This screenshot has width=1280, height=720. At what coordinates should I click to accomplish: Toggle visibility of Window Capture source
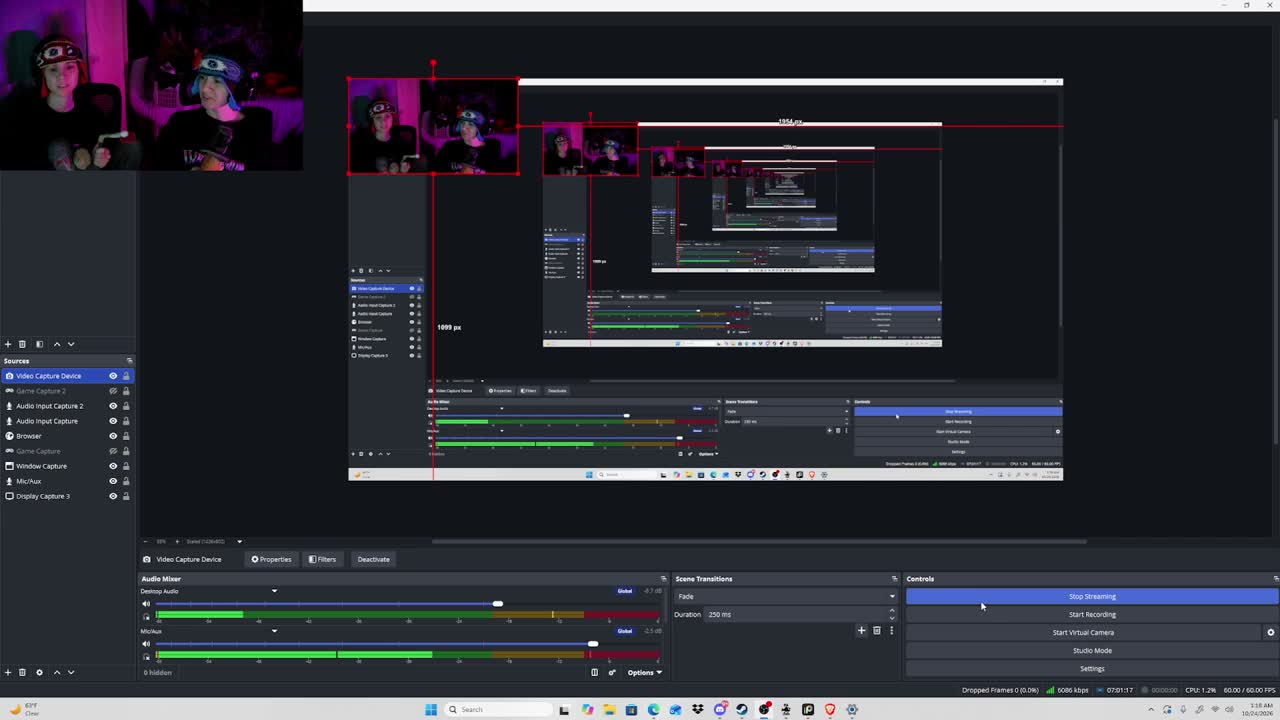pyautogui.click(x=113, y=466)
